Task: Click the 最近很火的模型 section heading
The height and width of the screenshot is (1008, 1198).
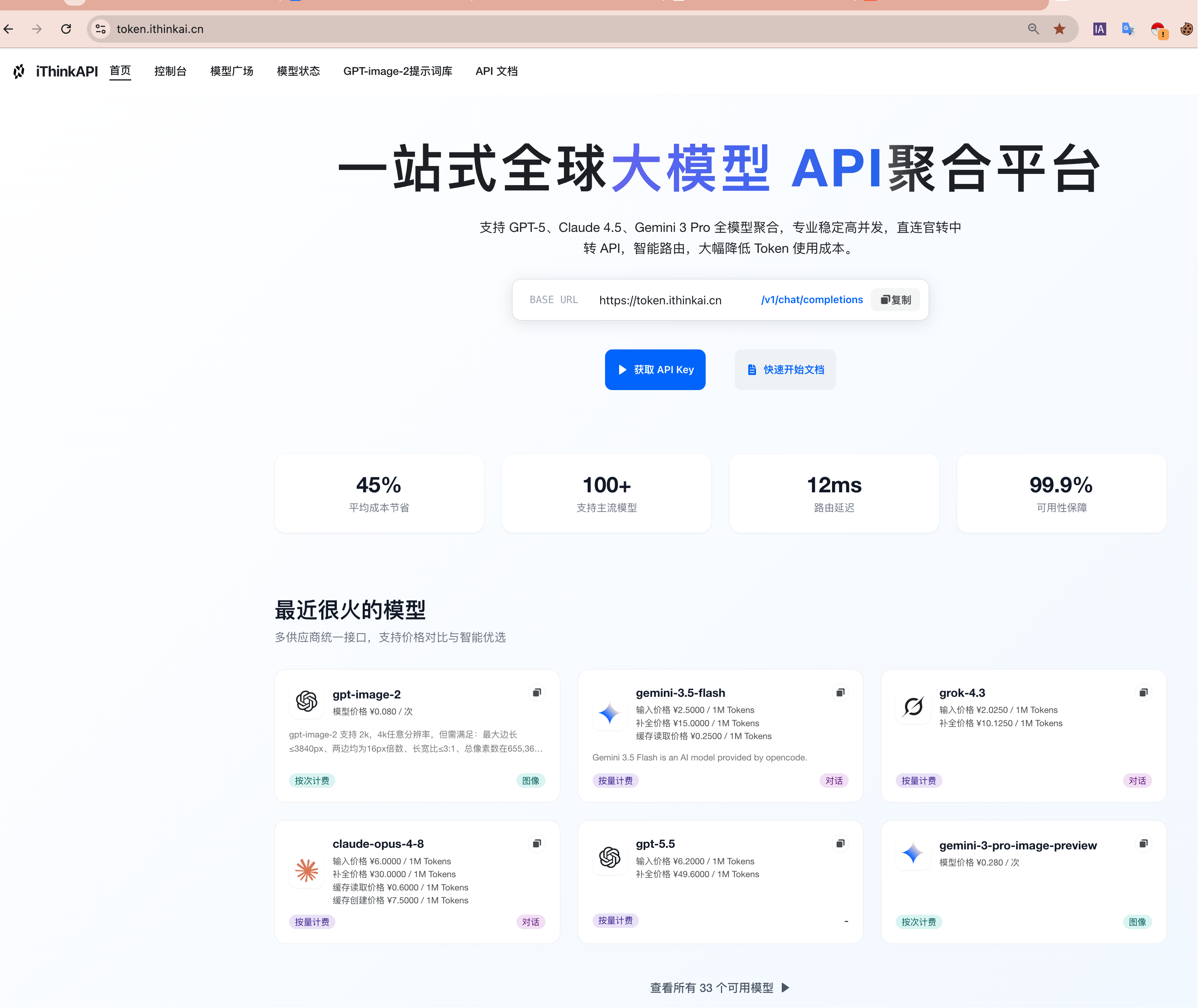Action: (x=350, y=610)
